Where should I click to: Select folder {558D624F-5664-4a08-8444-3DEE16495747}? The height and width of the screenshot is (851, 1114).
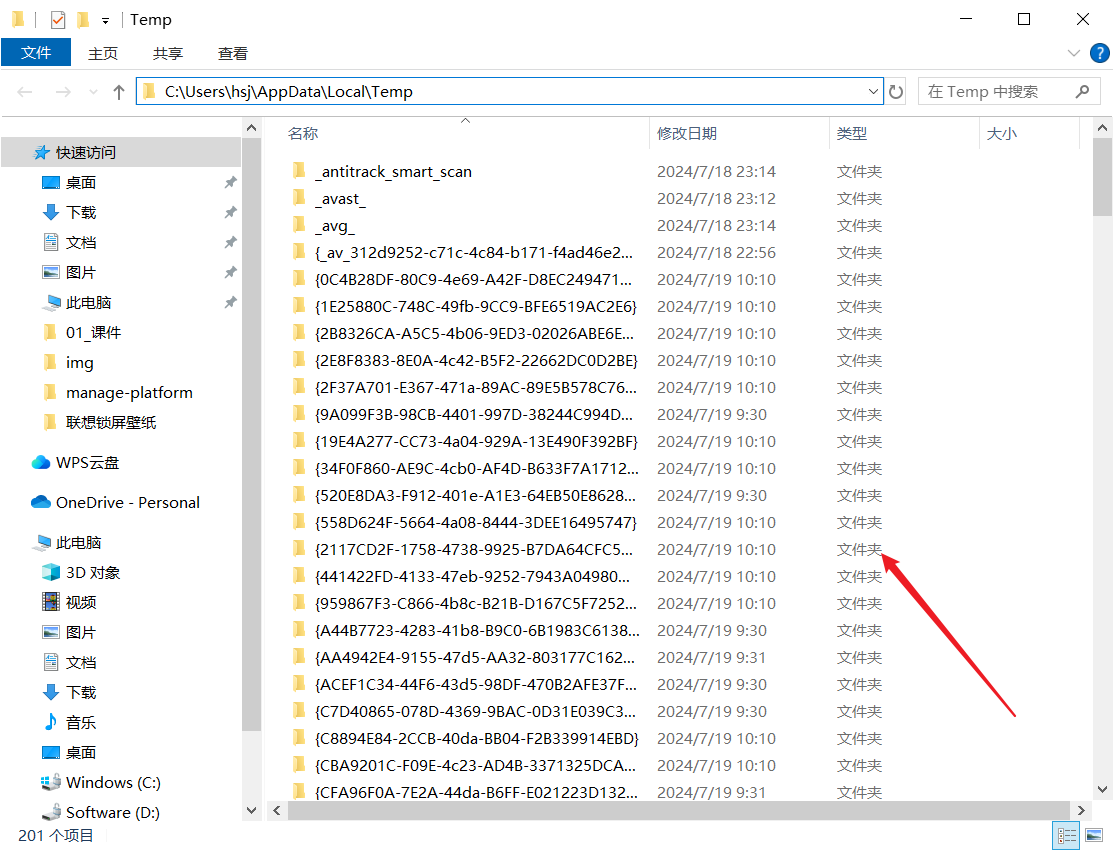point(475,522)
